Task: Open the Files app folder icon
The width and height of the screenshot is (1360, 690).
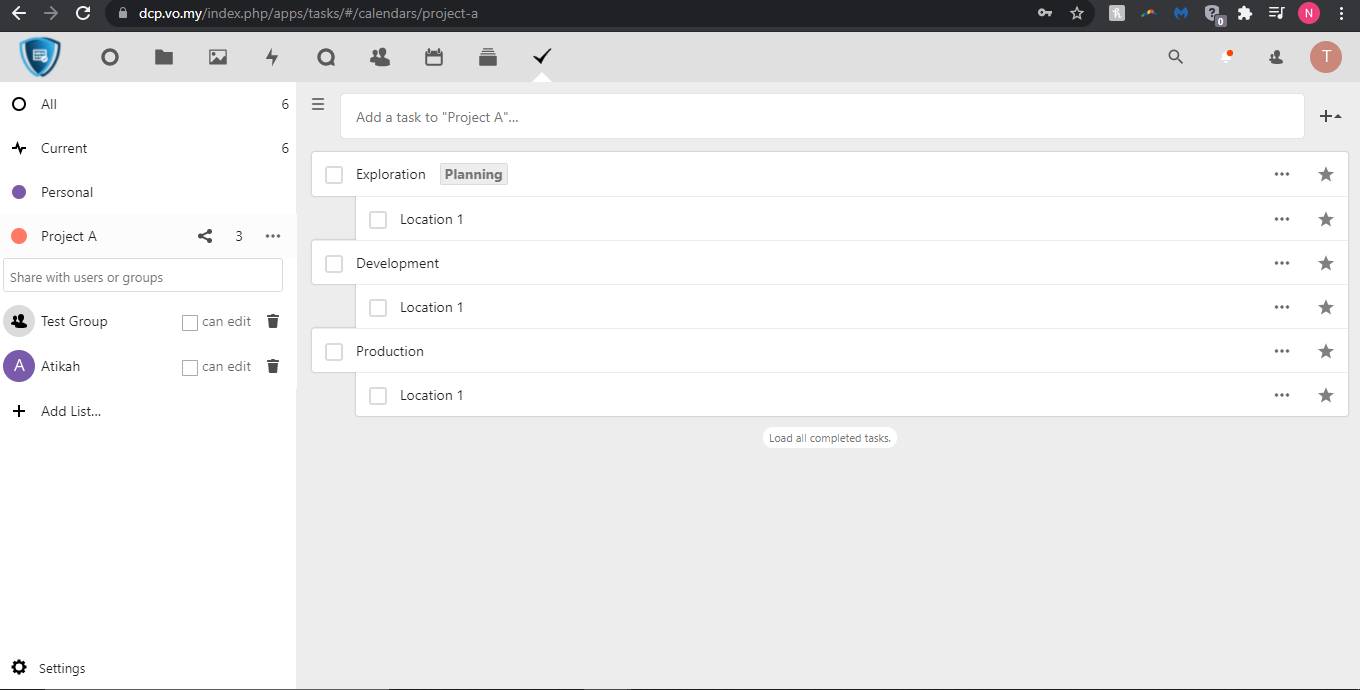Action: click(x=164, y=58)
